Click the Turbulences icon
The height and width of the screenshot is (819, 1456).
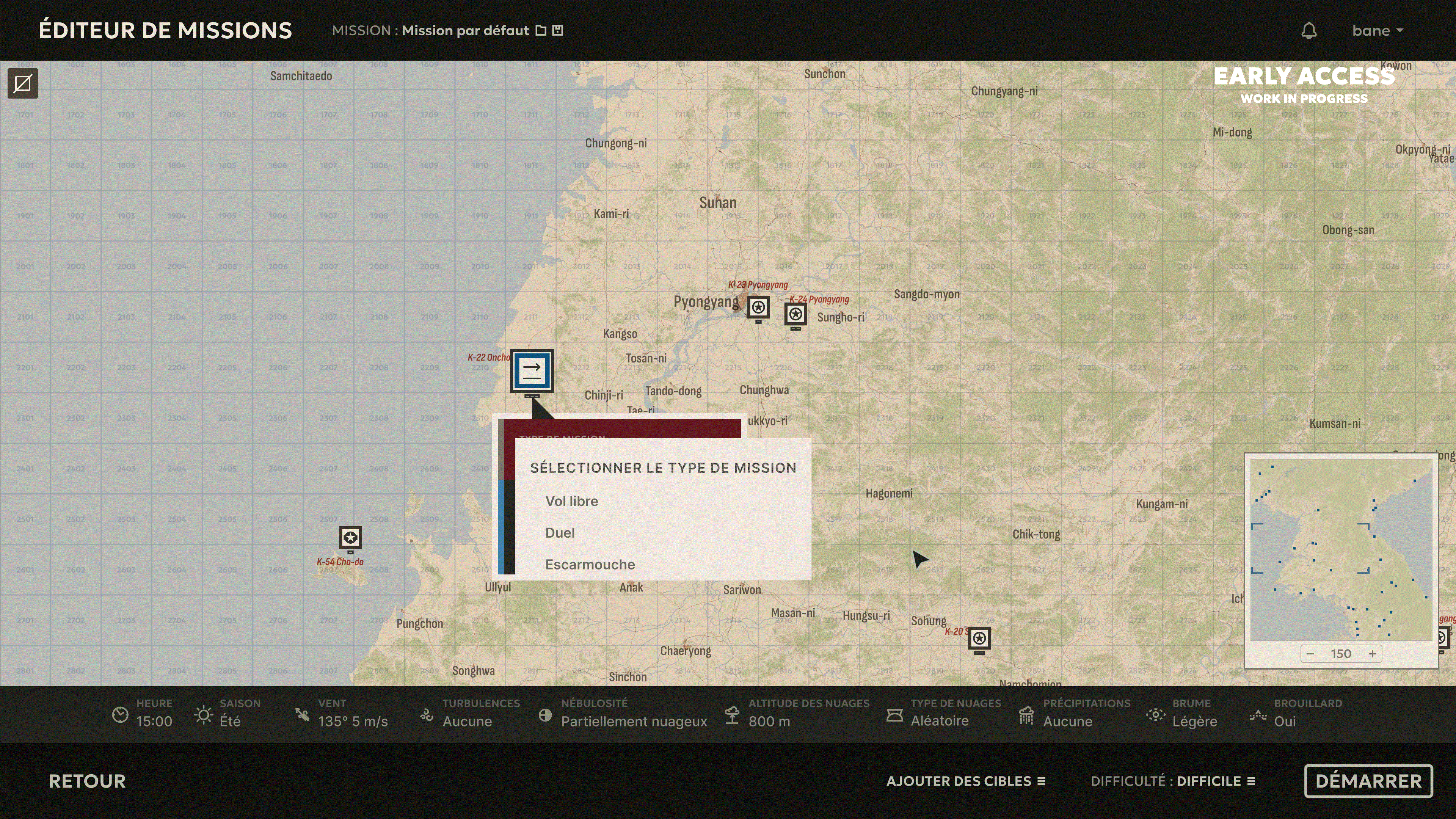click(427, 715)
